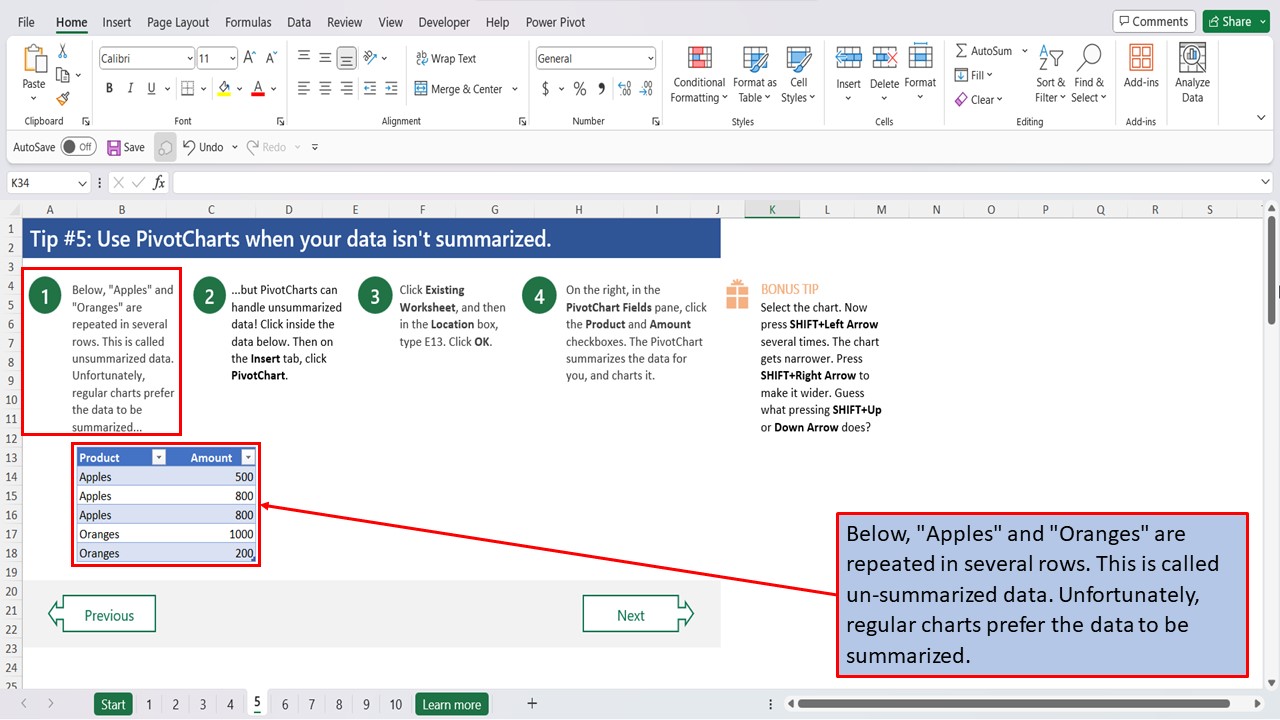Apply bold formatting
Image resolution: width=1280 pixels, height=720 pixels.
[x=109, y=88]
